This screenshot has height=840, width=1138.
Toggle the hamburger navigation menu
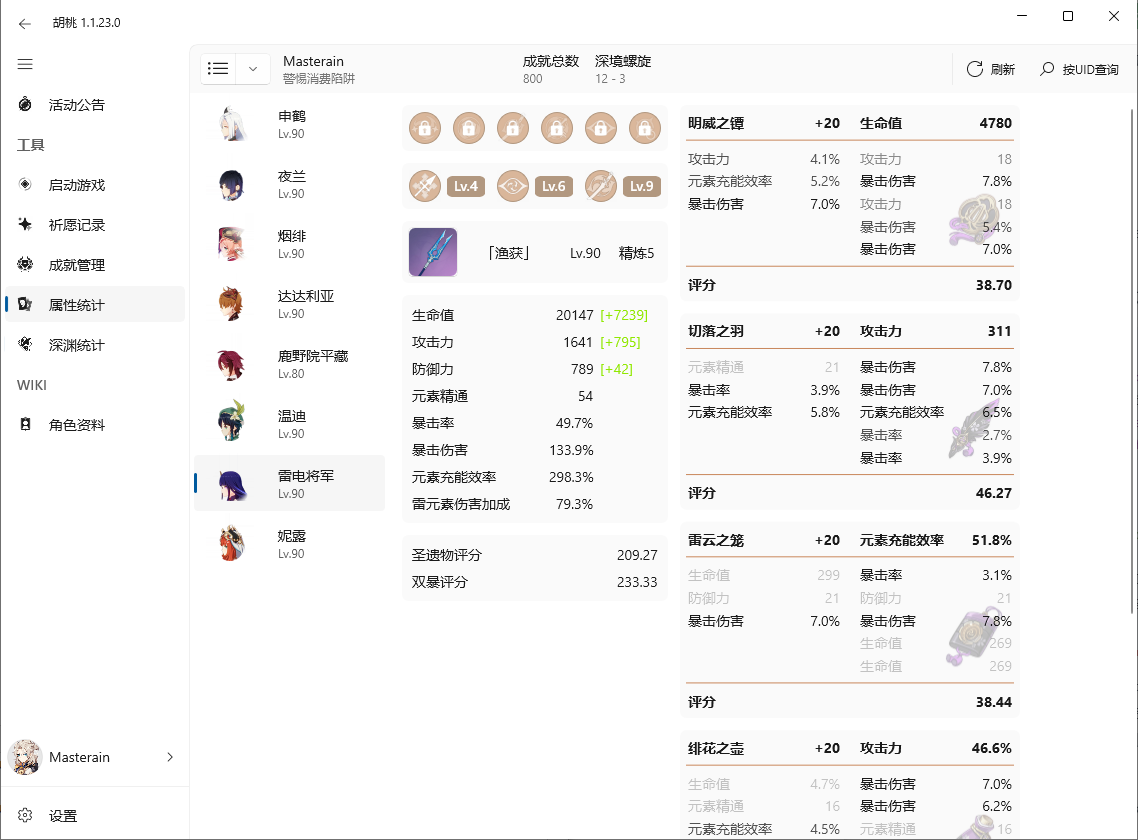pyautogui.click(x=25, y=64)
